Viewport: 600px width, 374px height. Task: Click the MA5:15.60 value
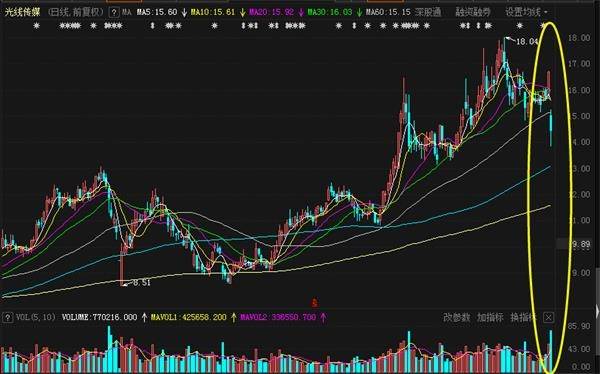click(x=157, y=12)
